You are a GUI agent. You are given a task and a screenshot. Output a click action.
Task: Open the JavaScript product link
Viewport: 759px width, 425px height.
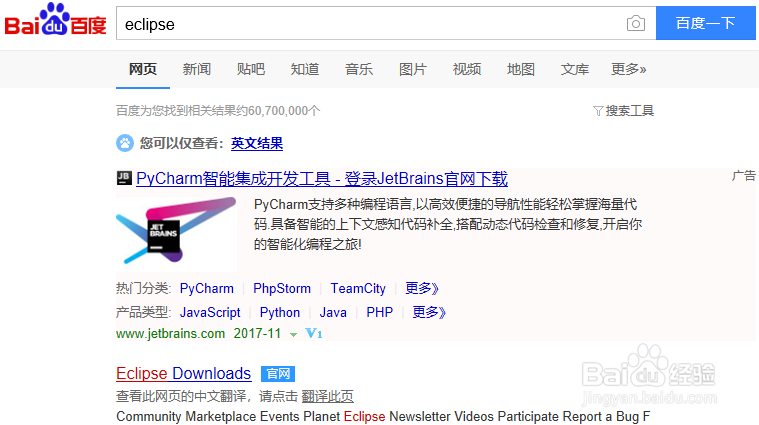(x=210, y=312)
